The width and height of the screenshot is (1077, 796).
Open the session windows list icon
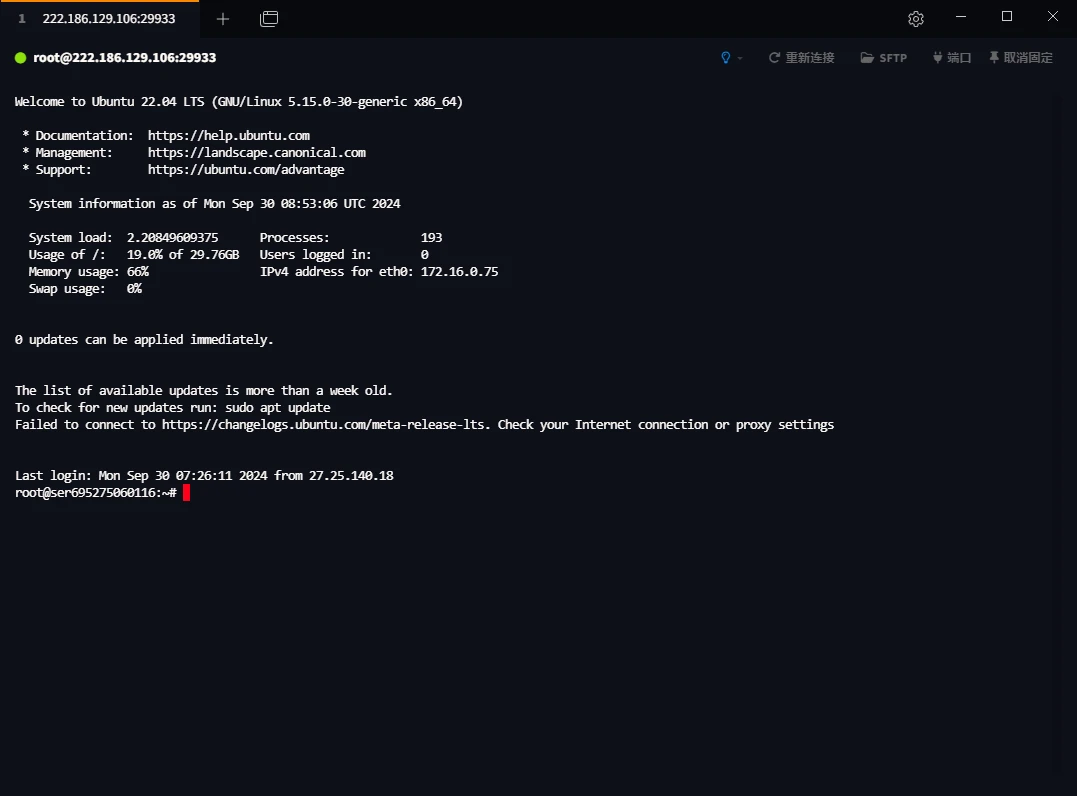269,19
